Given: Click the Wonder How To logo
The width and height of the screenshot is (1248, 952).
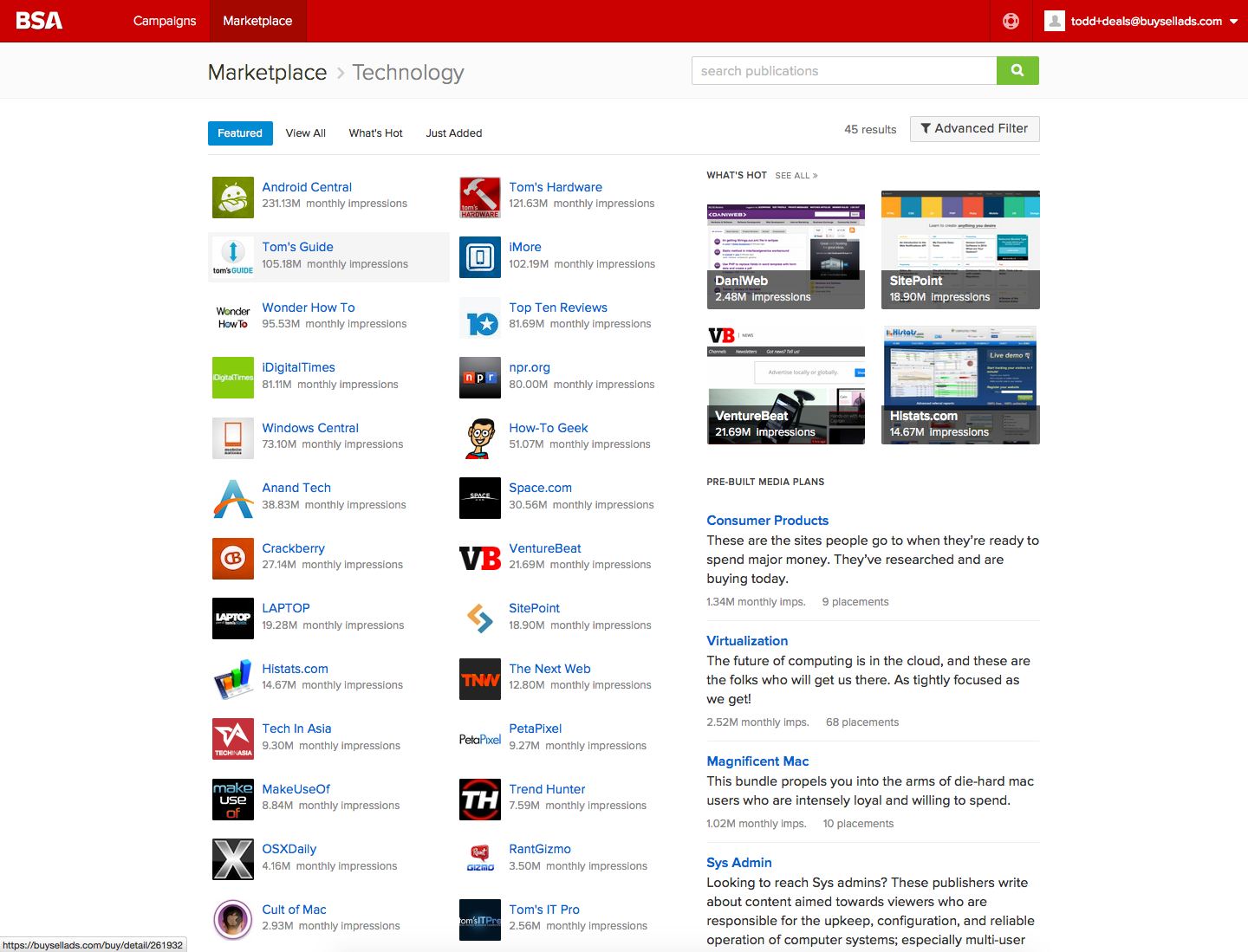Looking at the screenshot, I should [233, 318].
